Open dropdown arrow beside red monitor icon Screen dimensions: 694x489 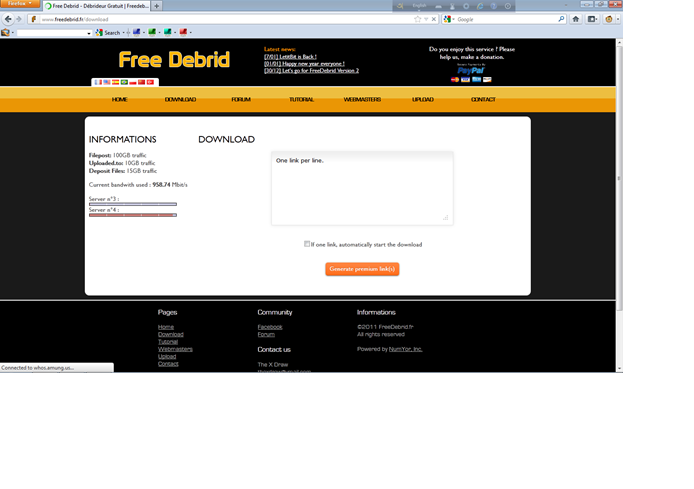point(191,32)
